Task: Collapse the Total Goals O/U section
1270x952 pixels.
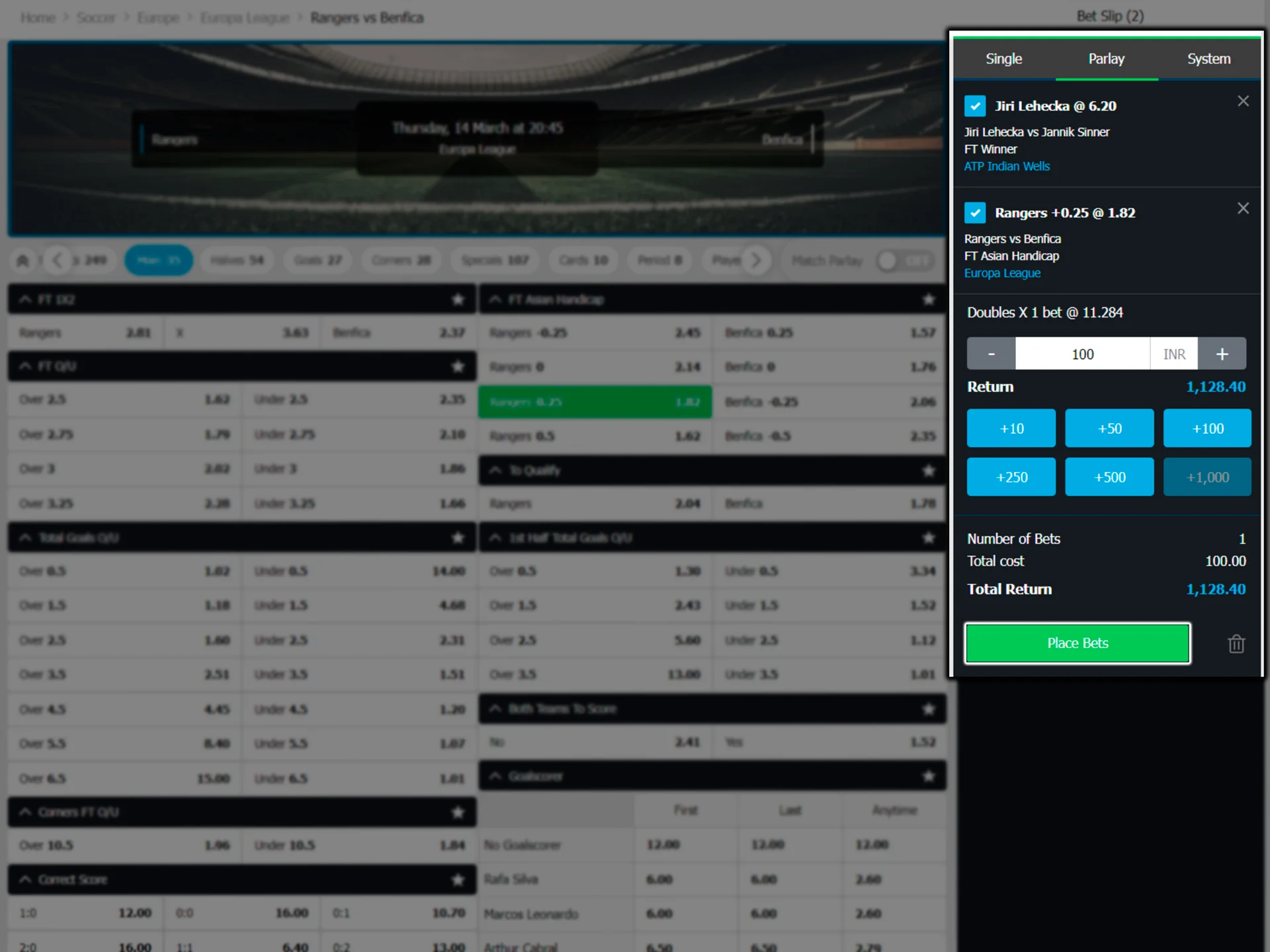Action: pos(25,537)
